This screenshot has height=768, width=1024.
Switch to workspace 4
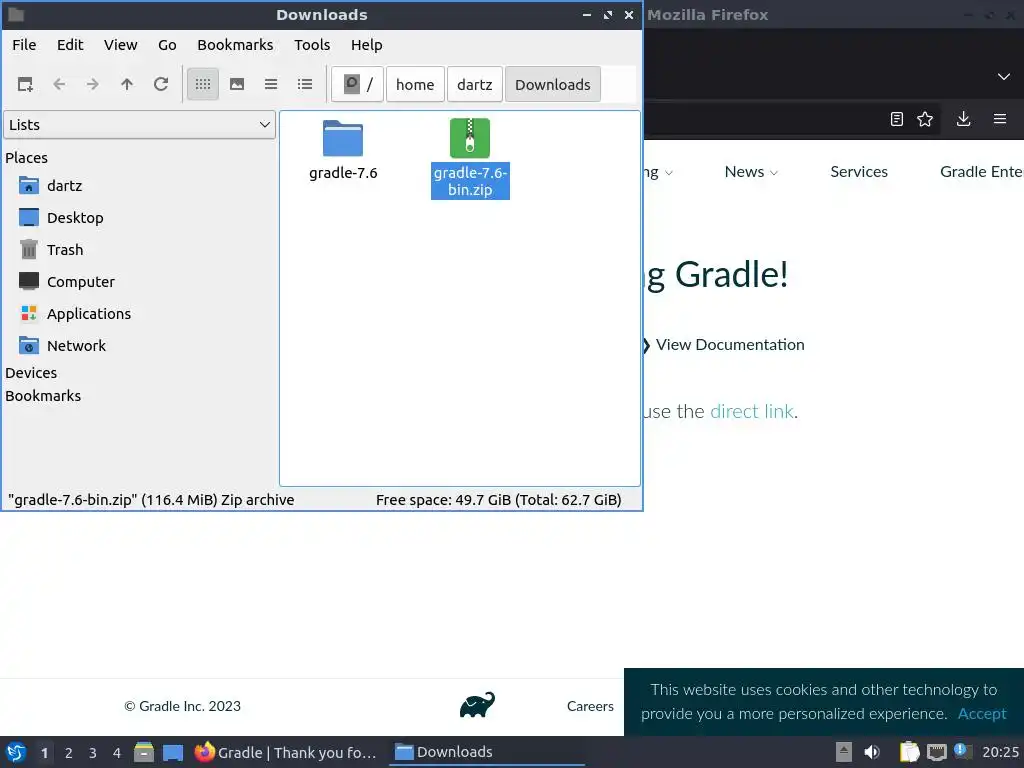(117, 753)
